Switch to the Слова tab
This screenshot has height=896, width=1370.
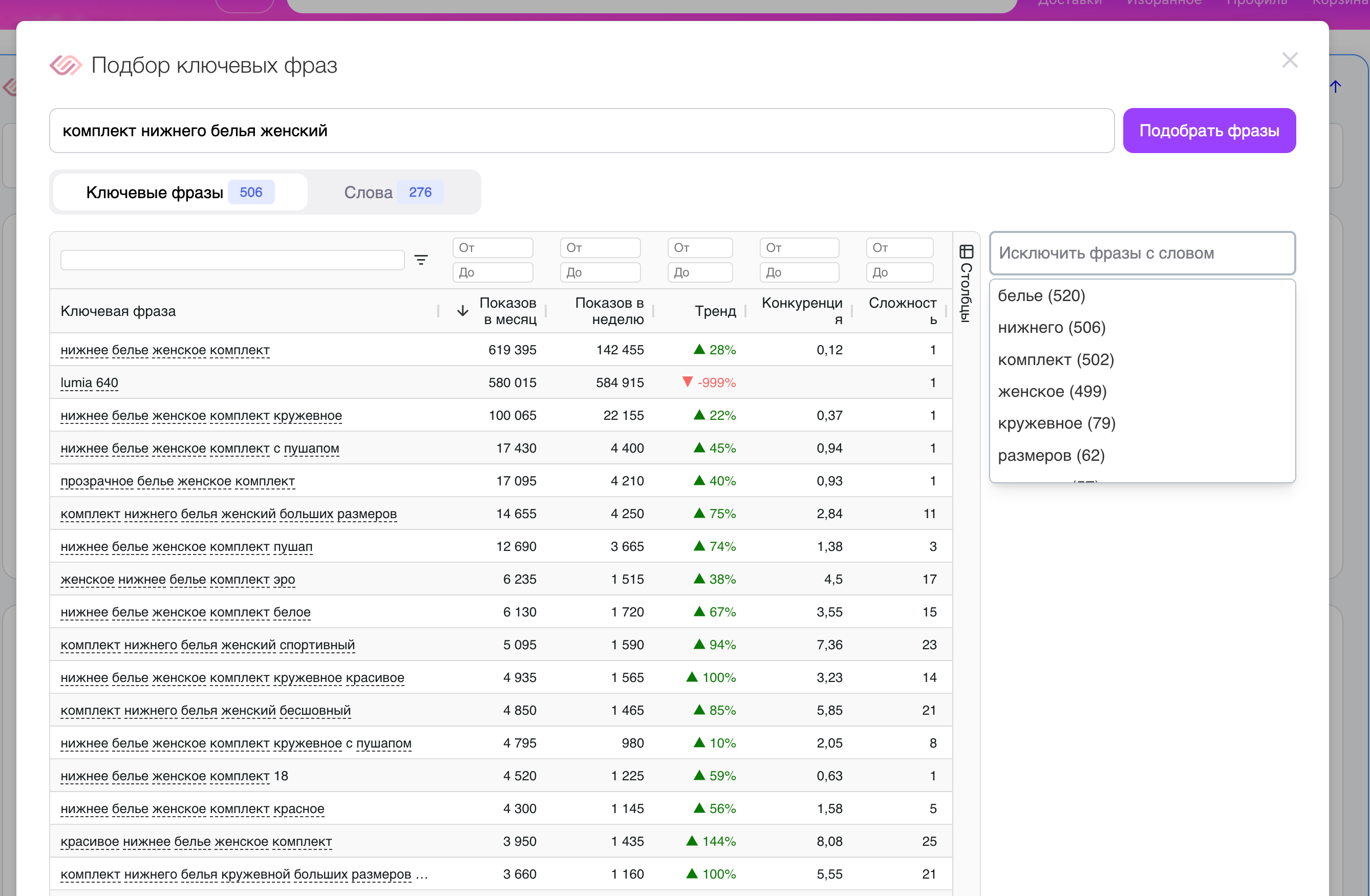pyautogui.click(x=393, y=193)
